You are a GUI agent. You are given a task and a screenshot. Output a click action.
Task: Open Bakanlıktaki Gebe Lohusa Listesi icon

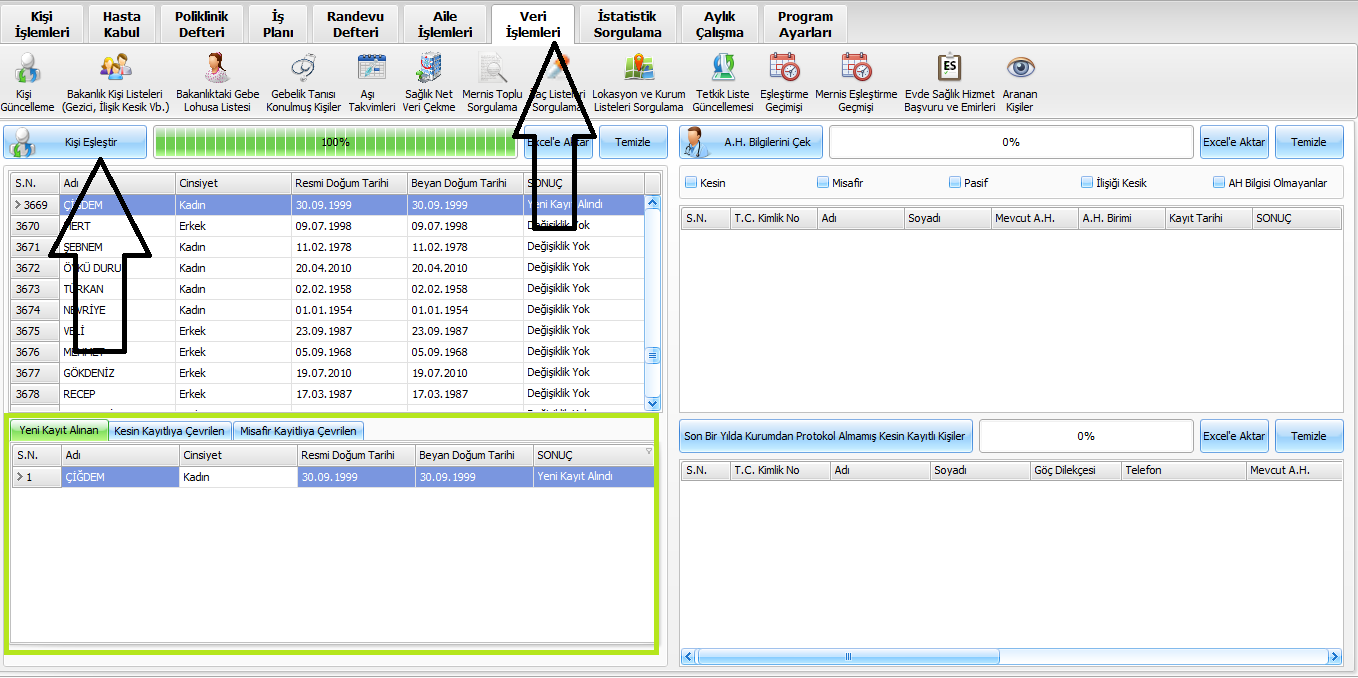click(217, 69)
